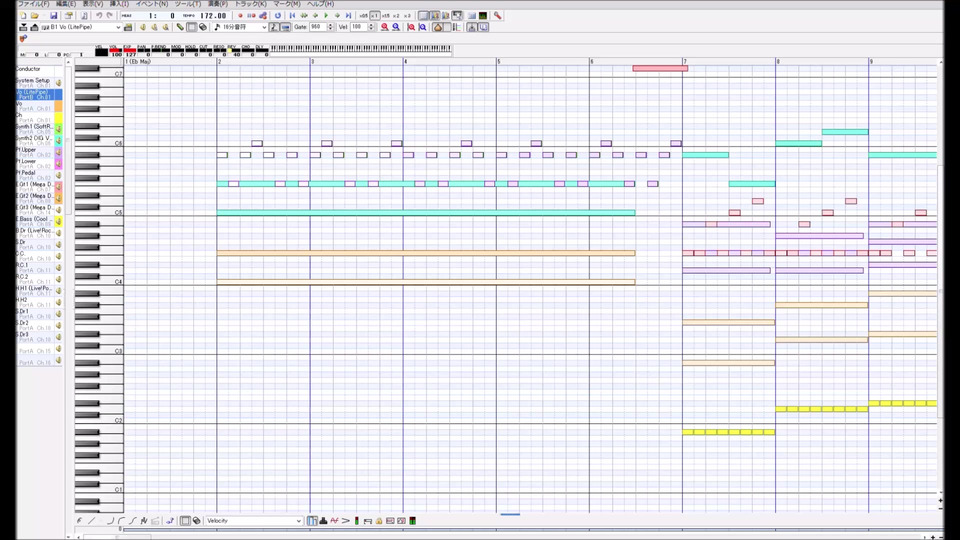Mute the Pf.Upper track speaker
The width and height of the screenshot is (960, 540).
tap(59, 152)
